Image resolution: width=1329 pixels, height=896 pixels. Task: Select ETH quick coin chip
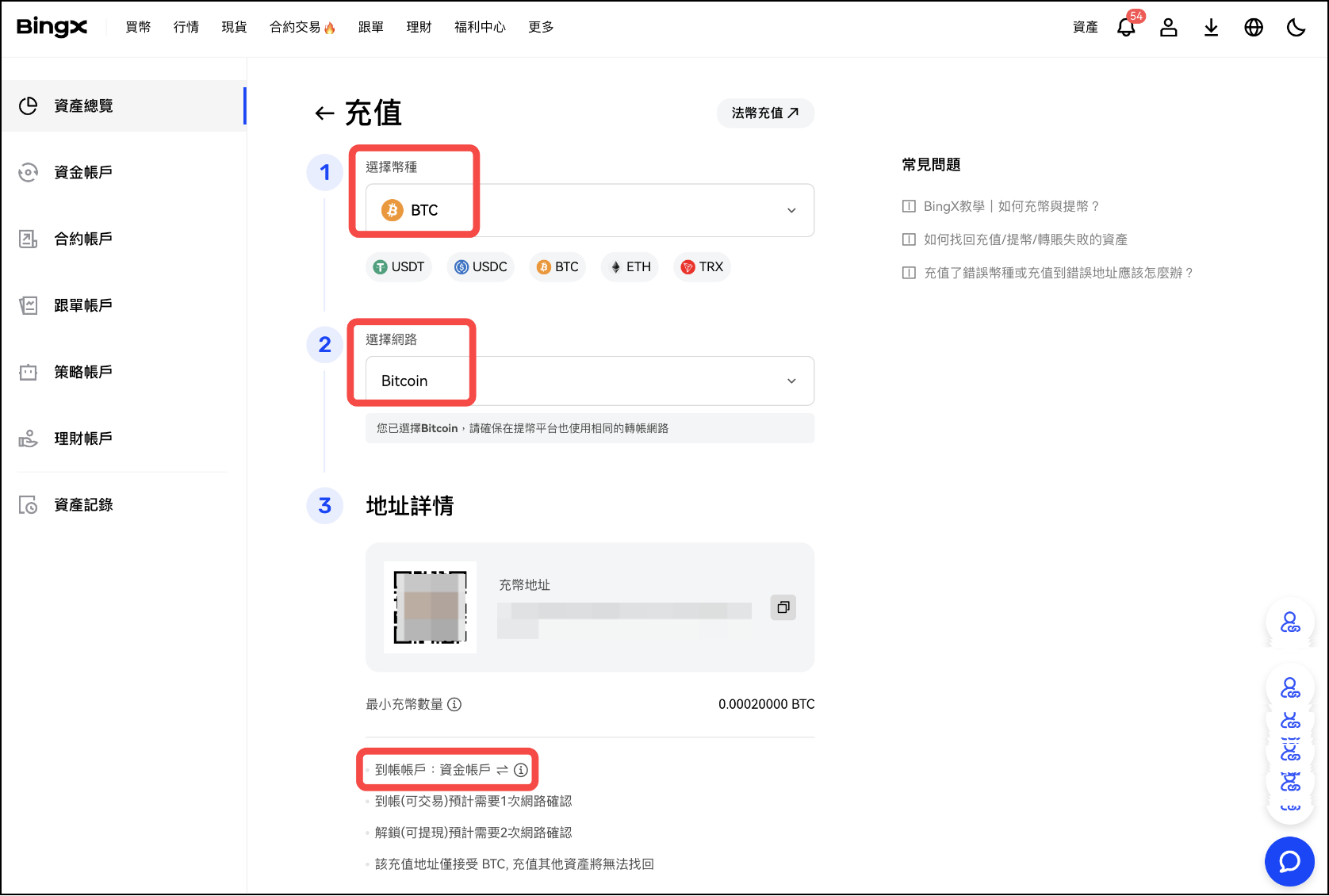(x=630, y=266)
